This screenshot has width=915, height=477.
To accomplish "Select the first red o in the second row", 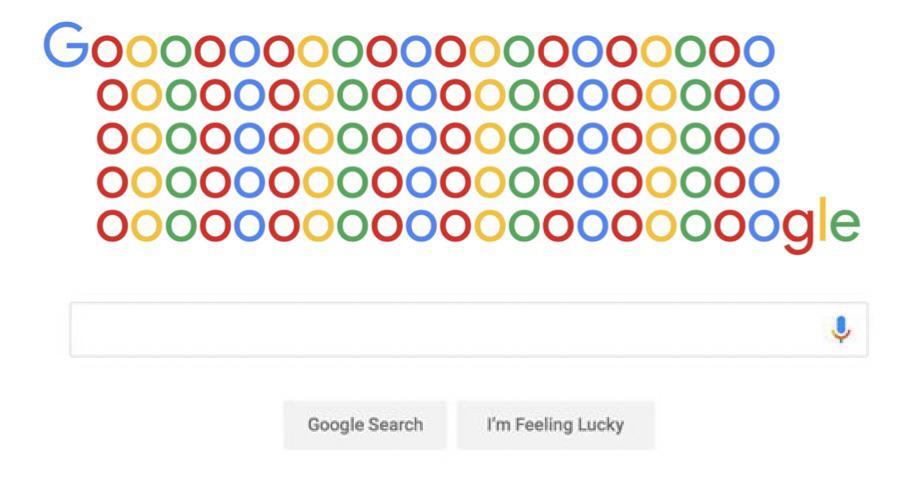I will (113, 96).
